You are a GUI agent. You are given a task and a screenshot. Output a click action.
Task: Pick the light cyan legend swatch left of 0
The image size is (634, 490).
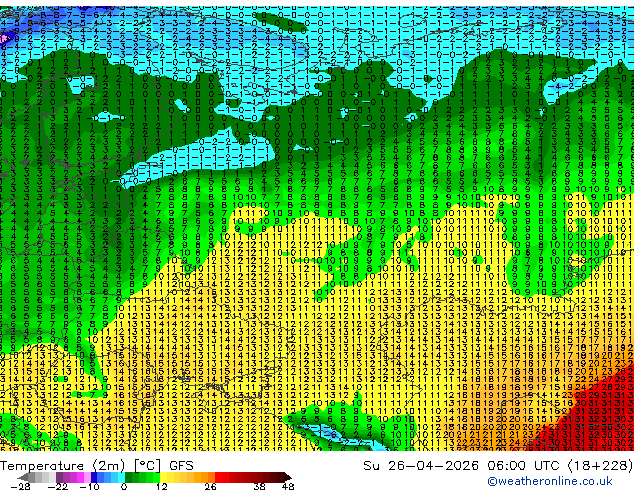(121, 477)
